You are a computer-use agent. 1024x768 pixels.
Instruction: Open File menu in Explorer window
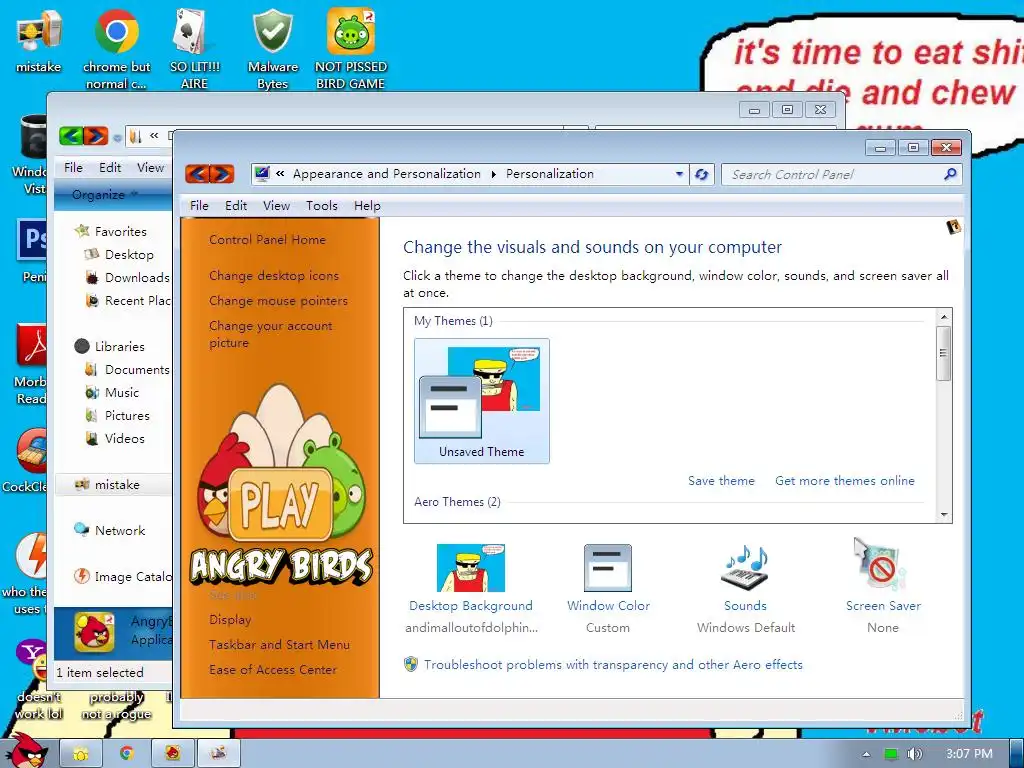point(73,168)
